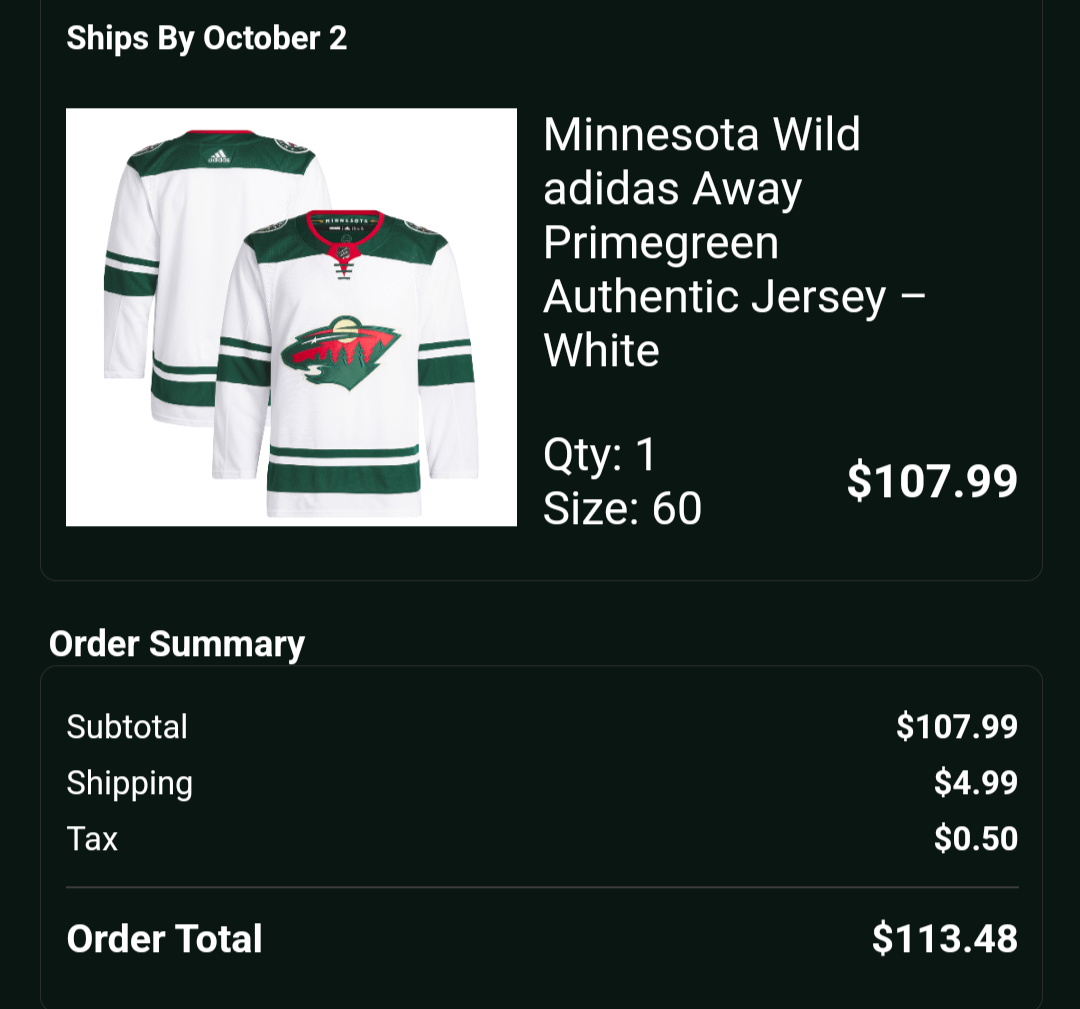Image resolution: width=1080 pixels, height=1009 pixels.
Task: Click the Order Summary heading
Action: [x=177, y=644]
